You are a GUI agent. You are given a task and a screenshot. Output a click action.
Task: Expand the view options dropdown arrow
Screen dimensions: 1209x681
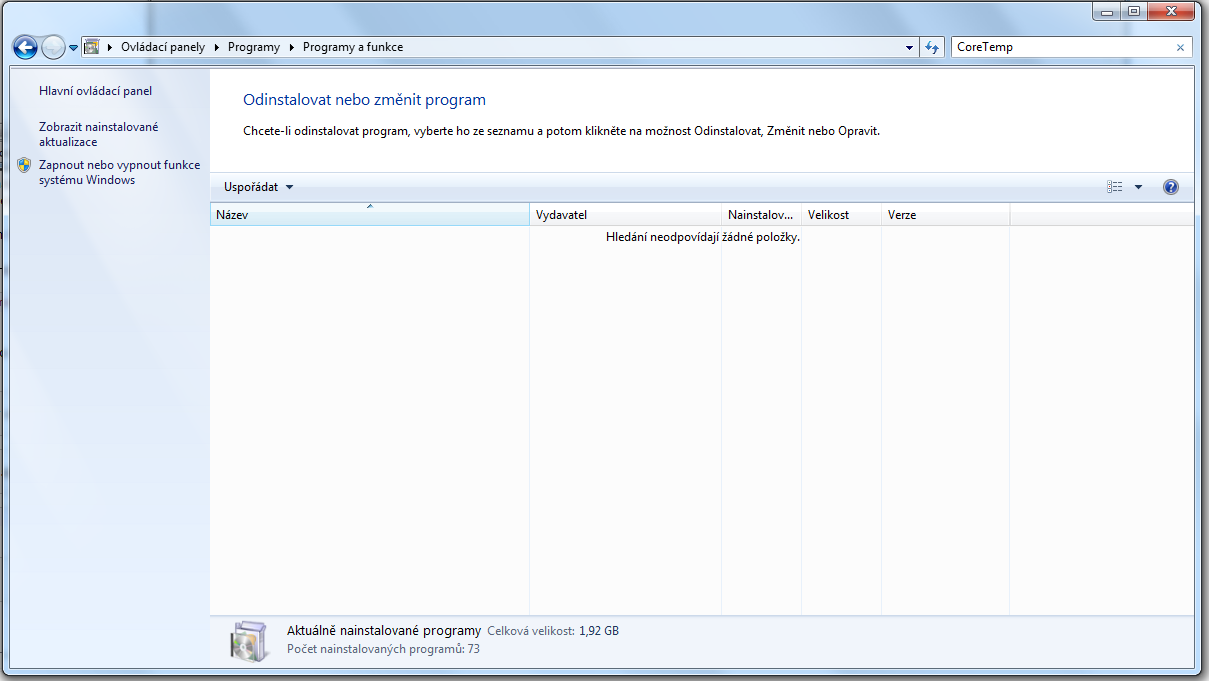pos(1138,187)
